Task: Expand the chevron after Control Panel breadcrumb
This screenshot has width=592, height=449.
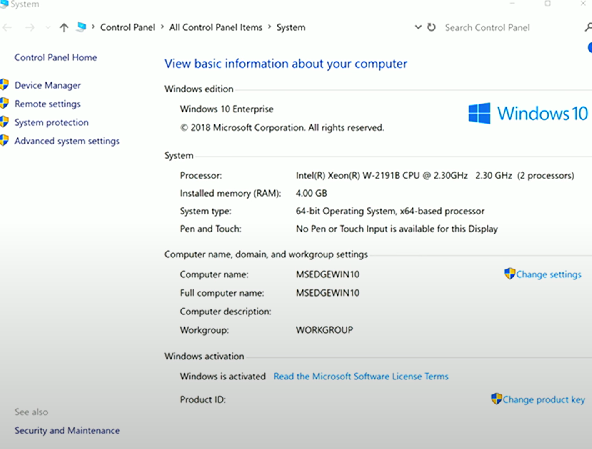Action: (x=162, y=27)
